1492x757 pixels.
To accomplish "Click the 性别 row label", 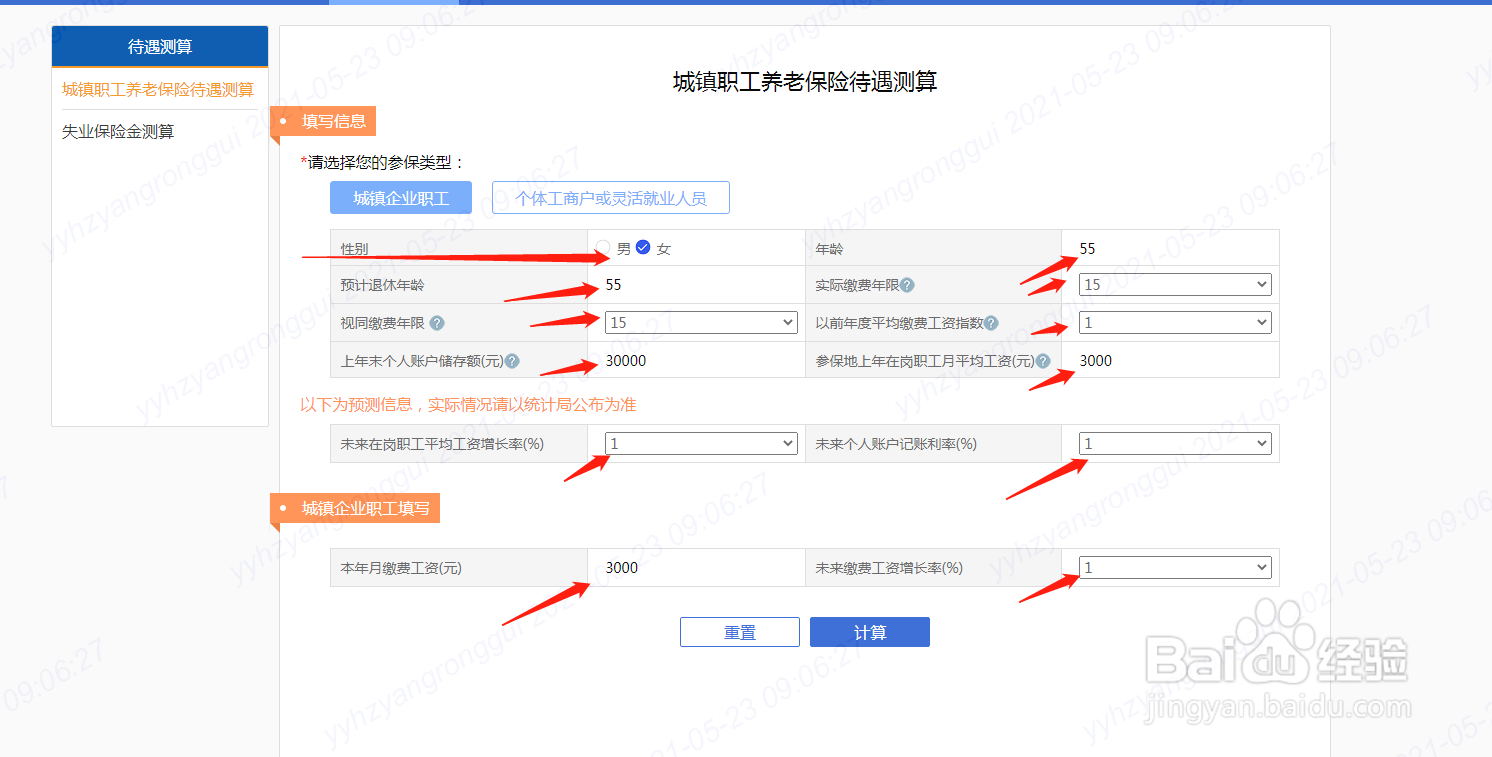I will point(354,248).
